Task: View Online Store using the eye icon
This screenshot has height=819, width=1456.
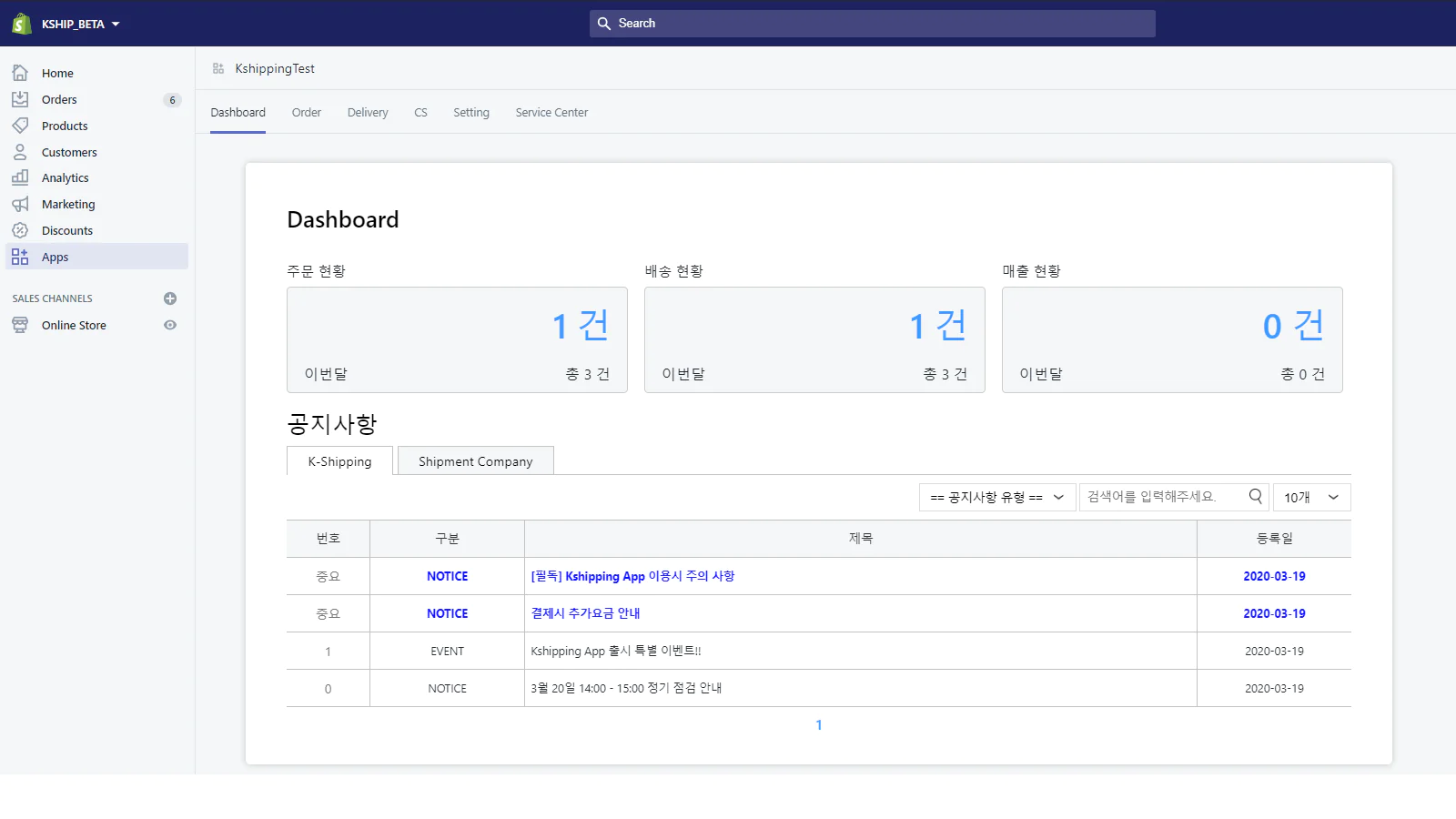Action: point(170,325)
